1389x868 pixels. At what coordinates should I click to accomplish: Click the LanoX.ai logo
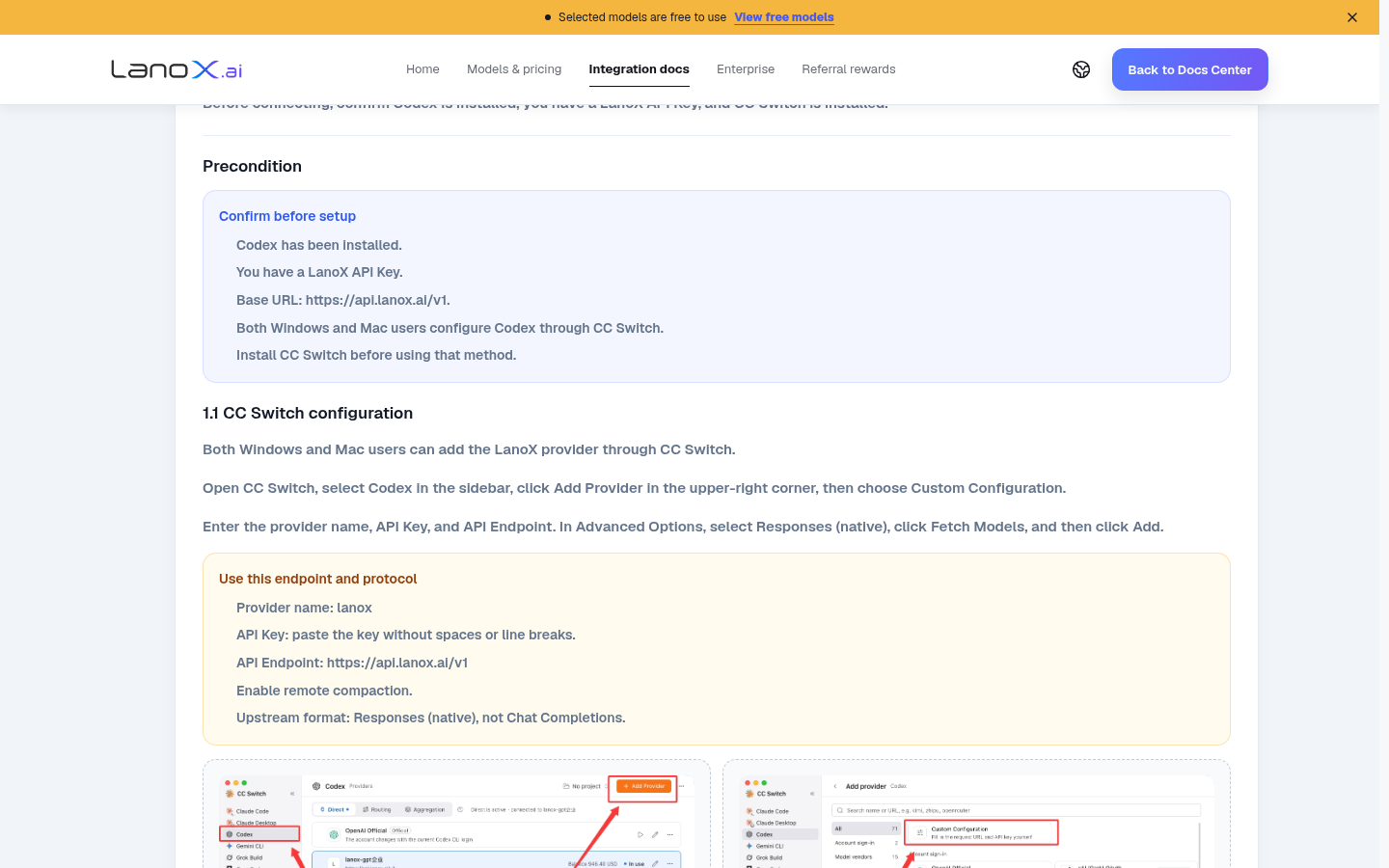pyautogui.click(x=177, y=69)
